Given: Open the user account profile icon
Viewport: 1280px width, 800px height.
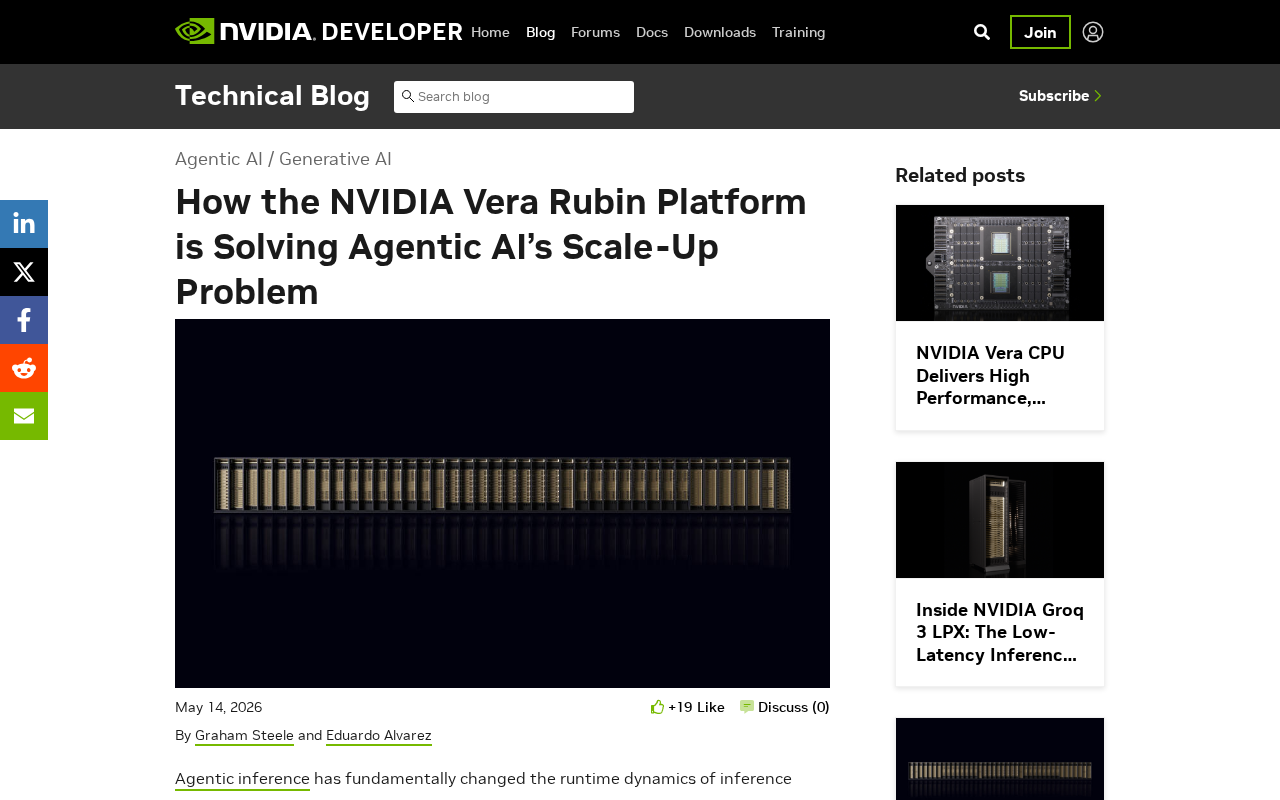Looking at the screenshot, I should [x=1093, y=32].
